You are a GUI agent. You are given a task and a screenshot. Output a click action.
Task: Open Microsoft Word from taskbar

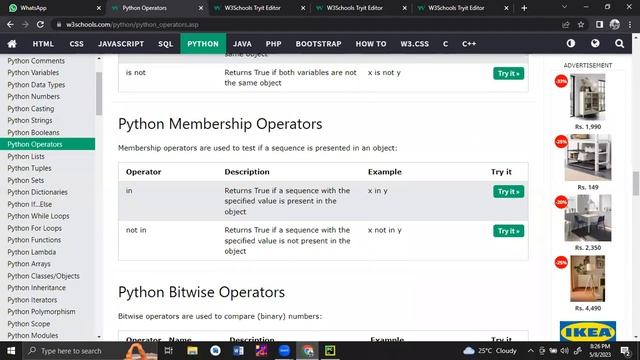click(238, 351)
